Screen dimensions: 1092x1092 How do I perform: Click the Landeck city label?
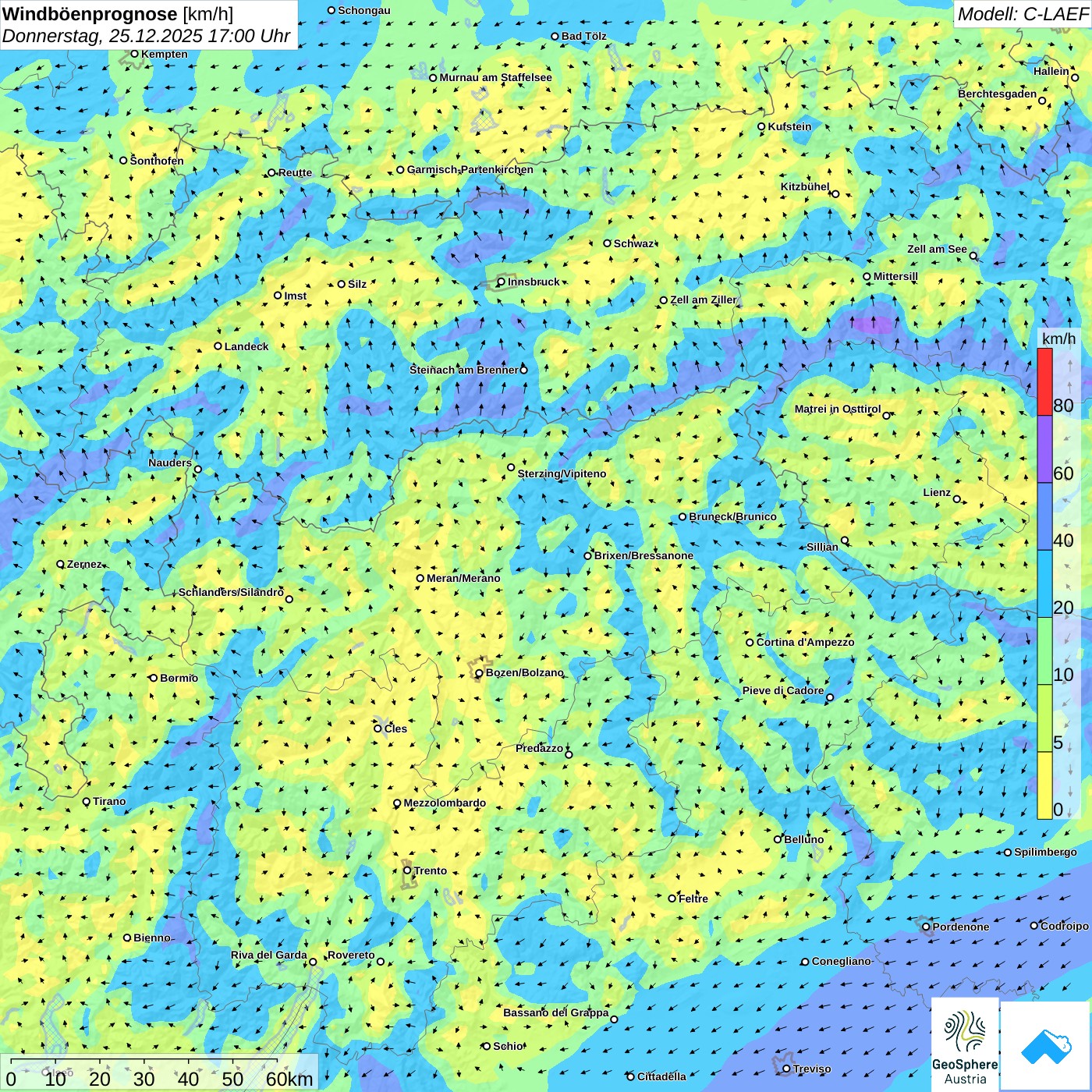tap(246, 346)
